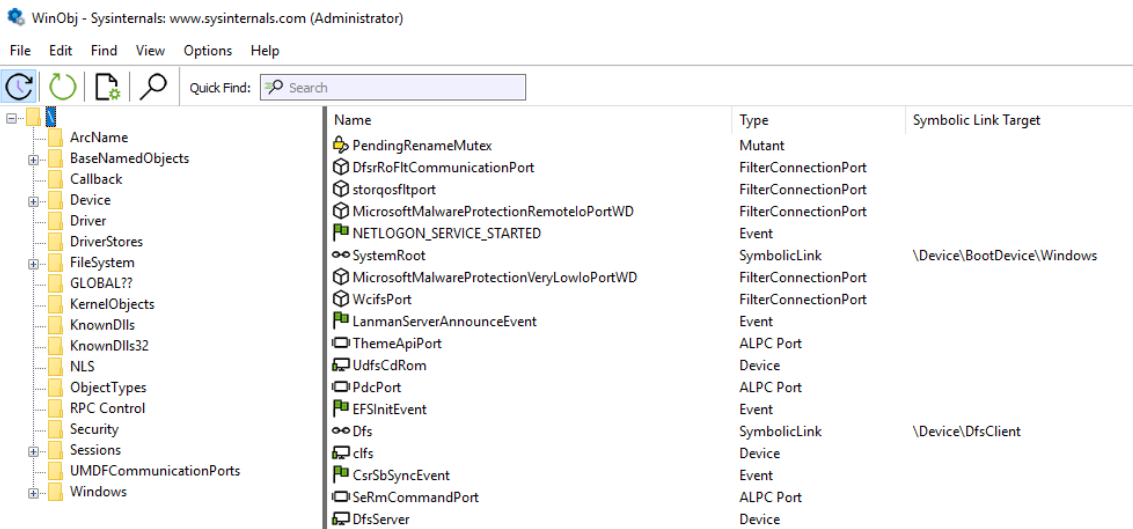This screenshot has width=1133, height=529.
Task: Click the symbolic link icon beside Dfs
Action: click(340, 431)
